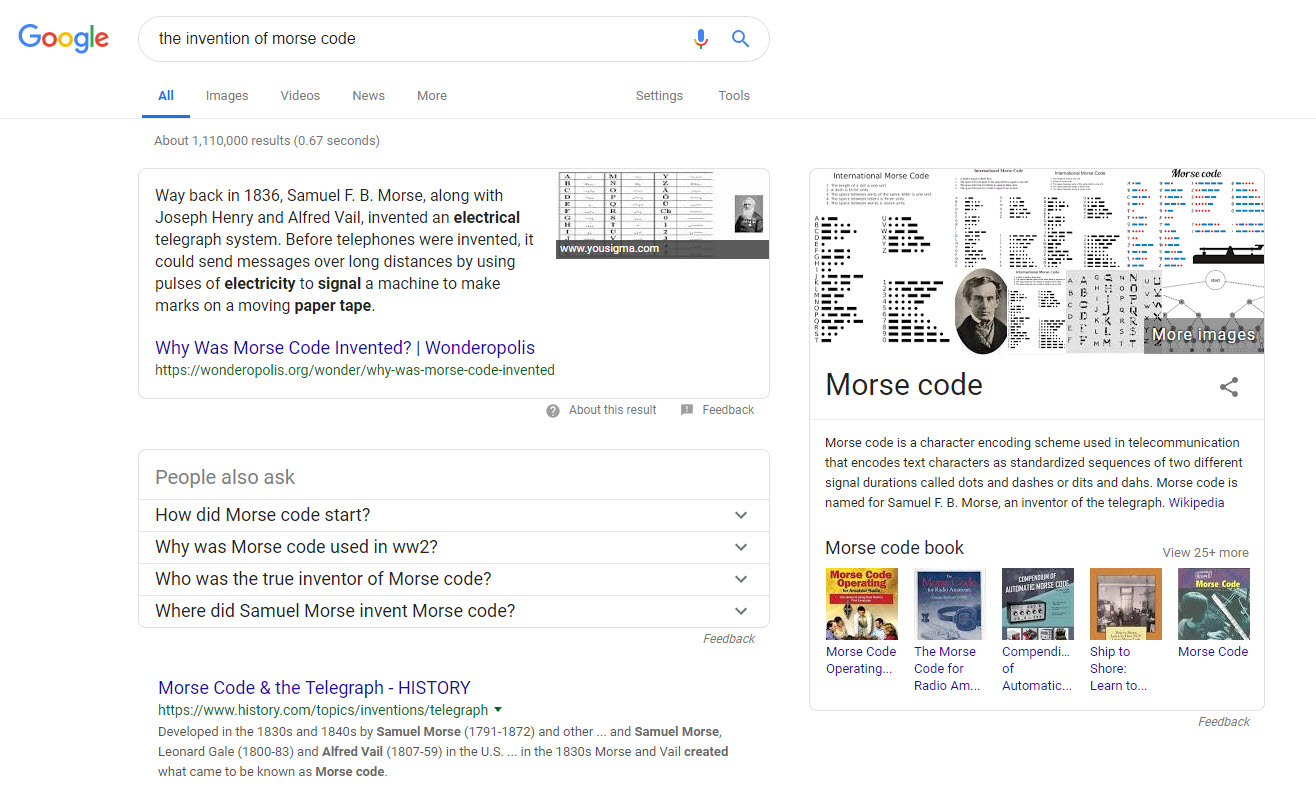The height and width of the screenshot is (787, 1316).
Task: Open the Tools option
Action: (x=733, y=96)
